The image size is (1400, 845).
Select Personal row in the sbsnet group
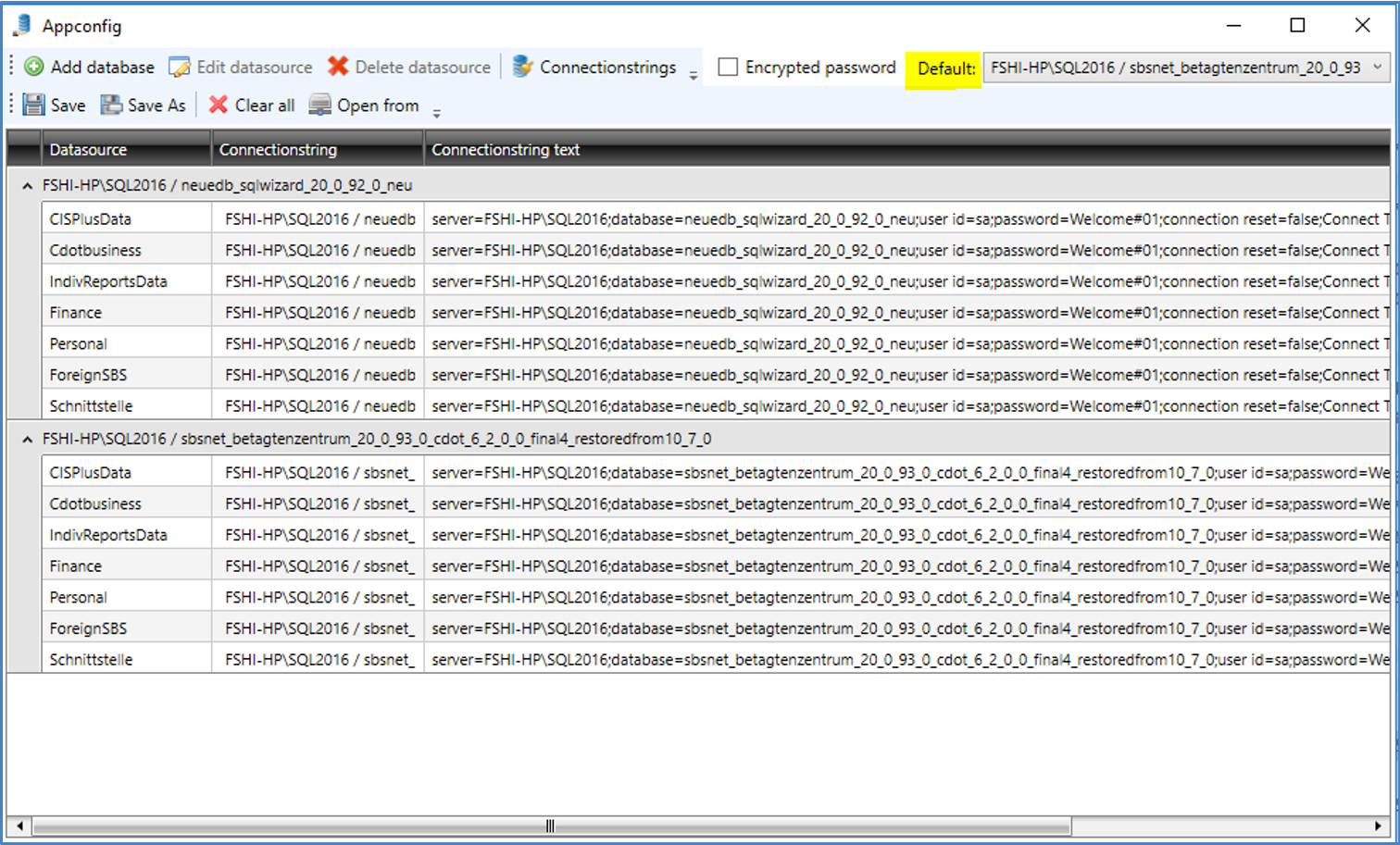click(716, 597)
